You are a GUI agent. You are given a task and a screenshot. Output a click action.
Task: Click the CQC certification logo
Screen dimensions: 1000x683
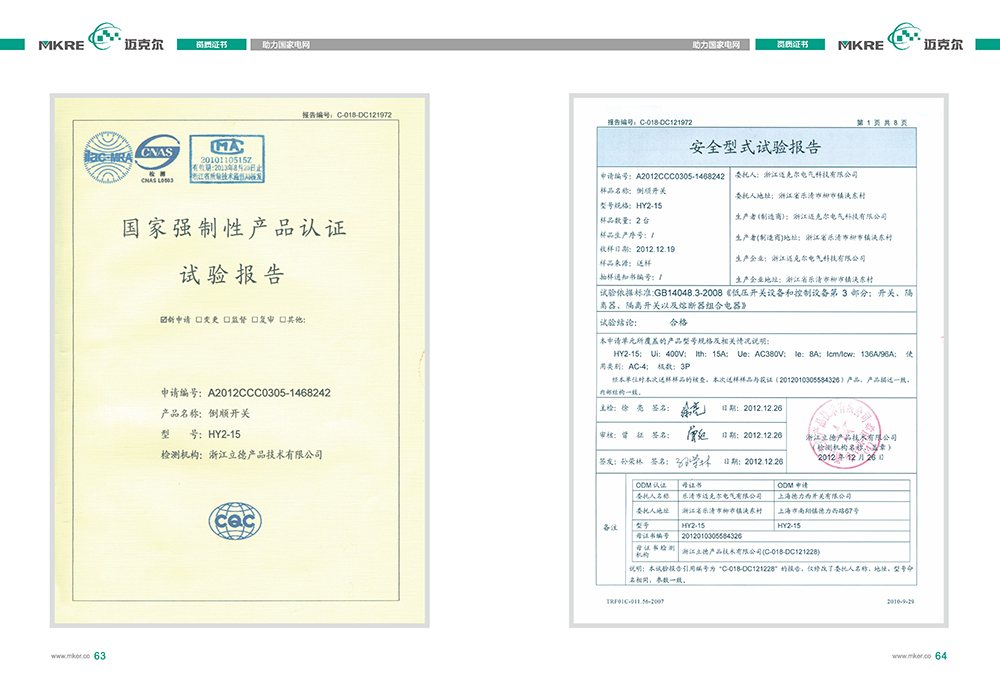pos(235,521)
